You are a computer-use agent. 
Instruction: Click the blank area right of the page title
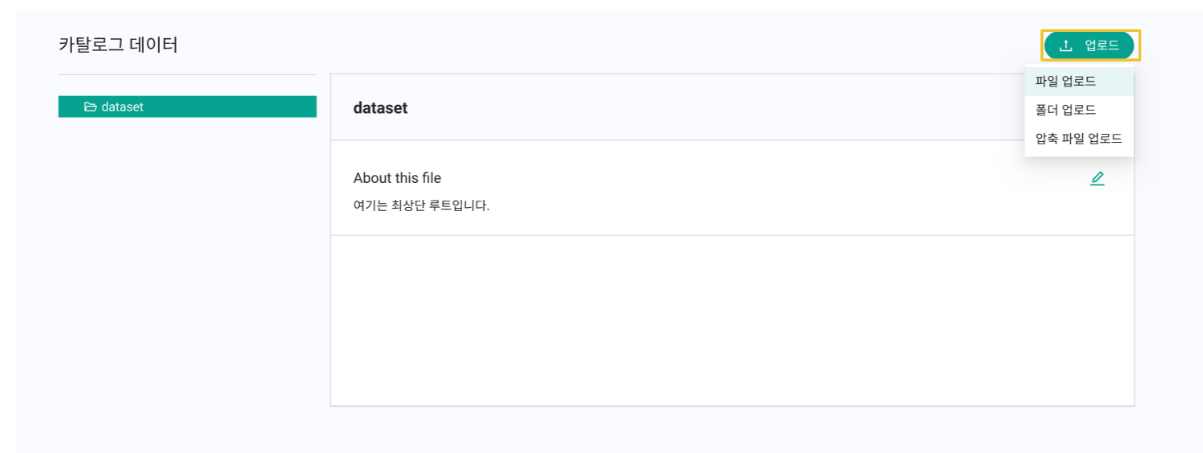[x=600, y=45]
